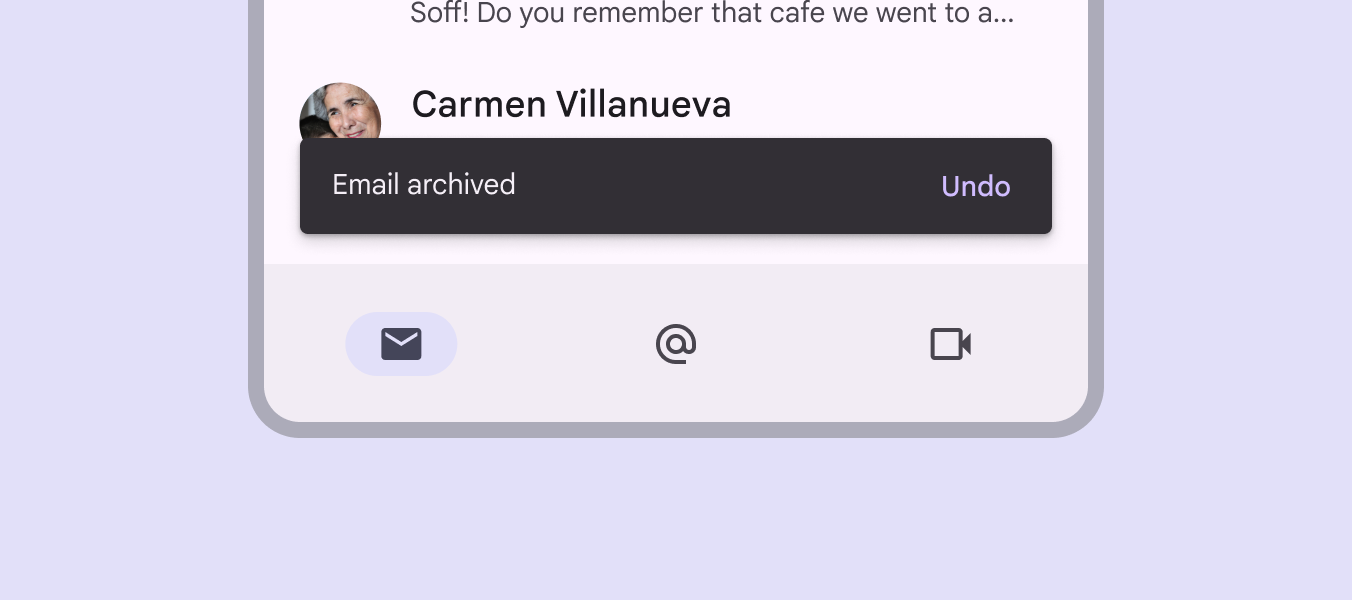Click the Carmen Villanueva sender name
Image resolution: width=1352 pixels, height=600 pixels.
(x=571, y=105)
